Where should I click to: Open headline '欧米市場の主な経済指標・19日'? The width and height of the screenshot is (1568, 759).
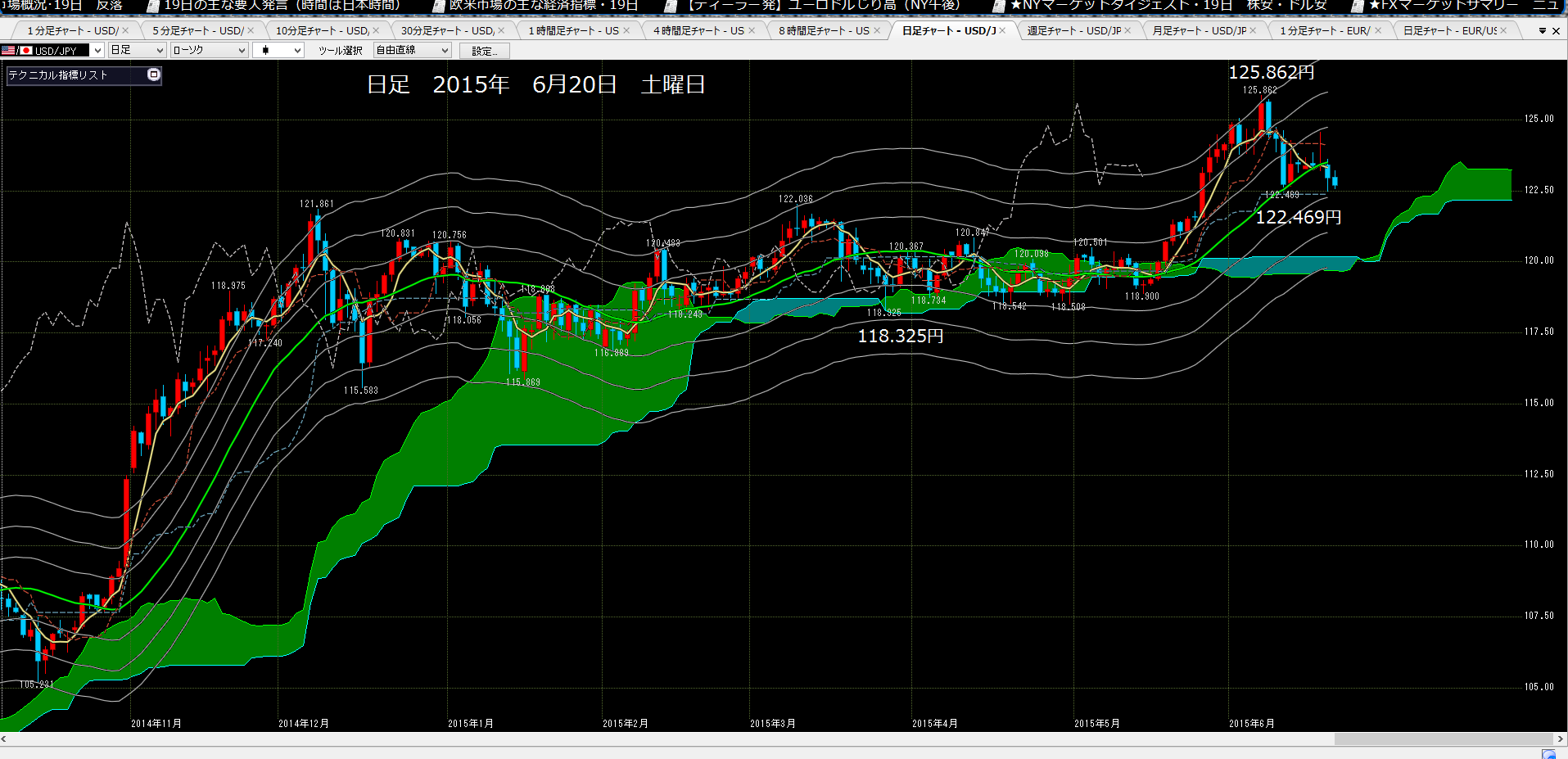[544, 6]
